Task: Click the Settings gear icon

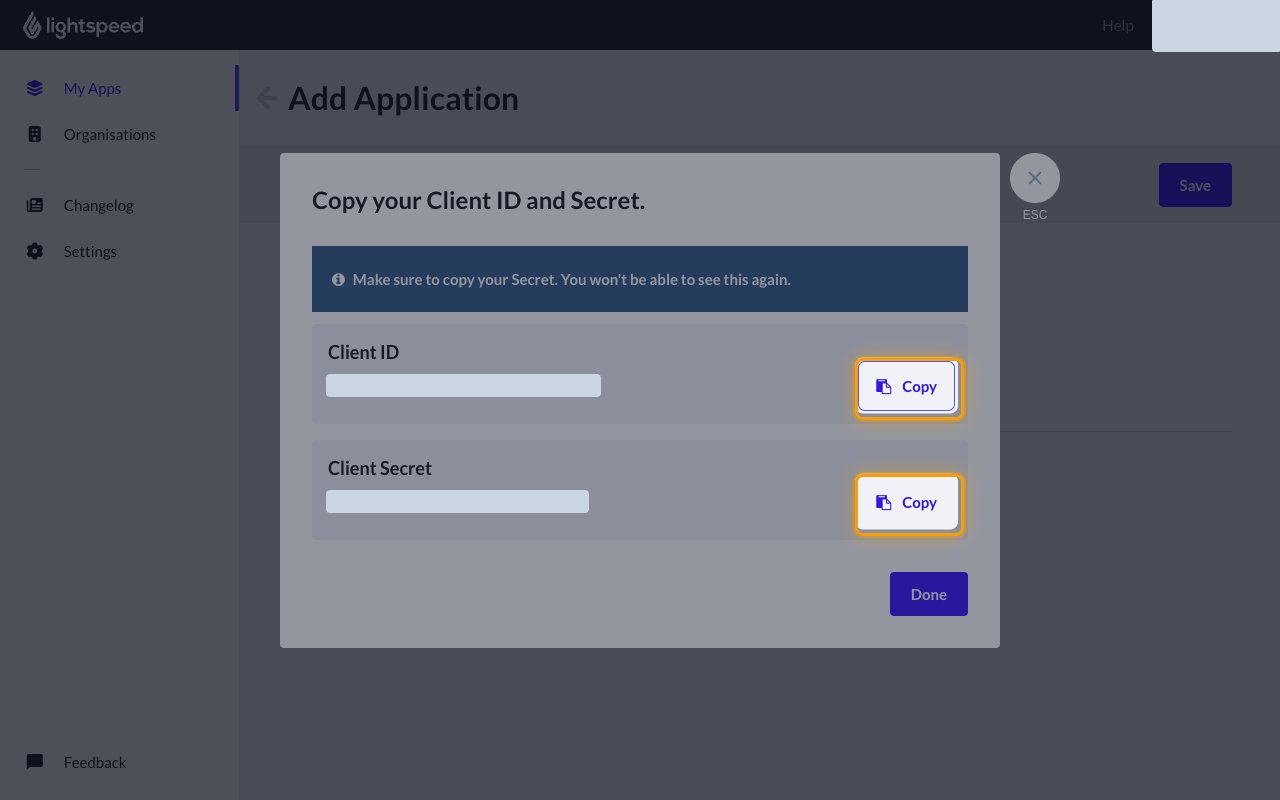Action: pyautogui.click(x=35, y=251)
